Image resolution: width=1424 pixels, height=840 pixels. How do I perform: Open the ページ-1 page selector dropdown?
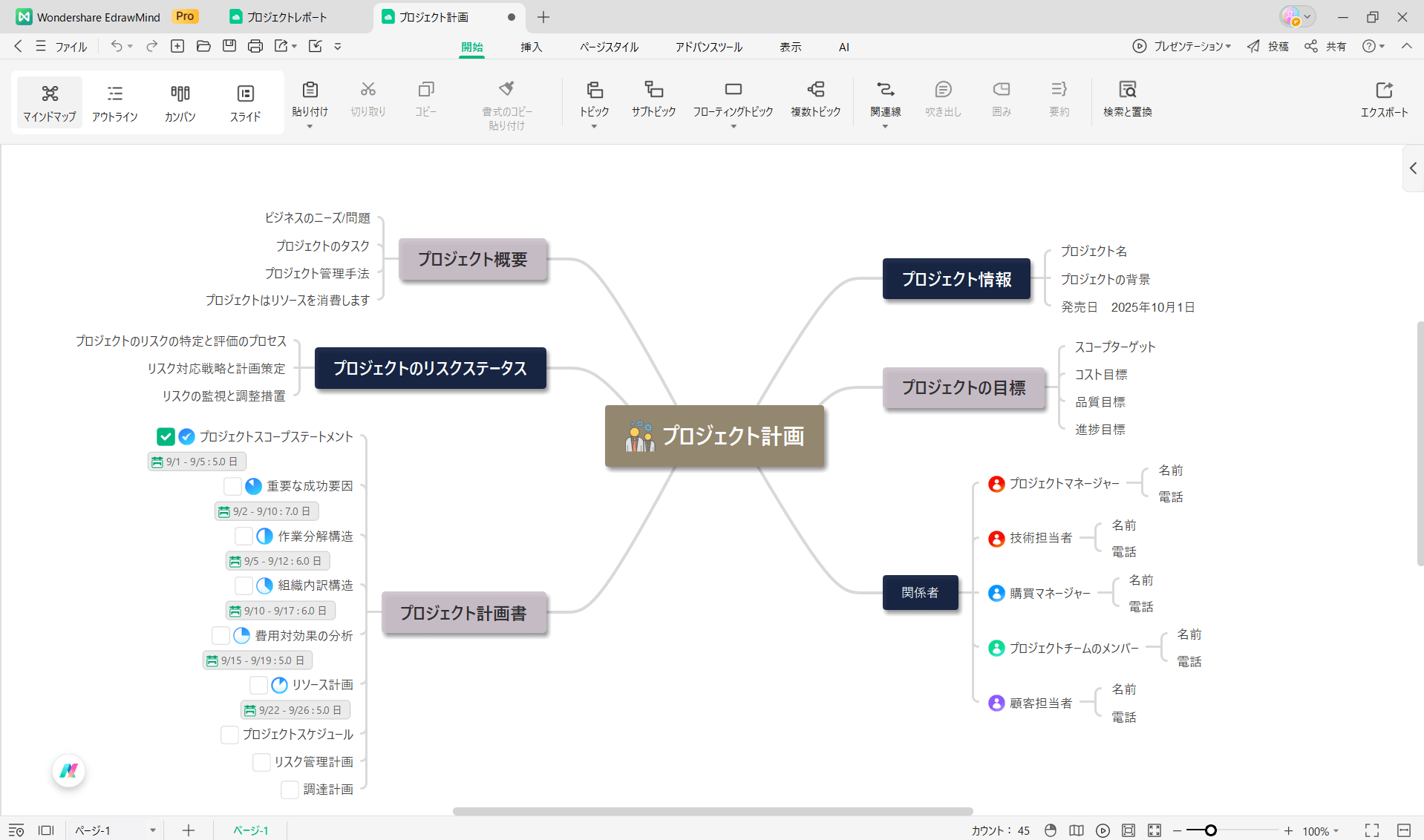[153, 830]
